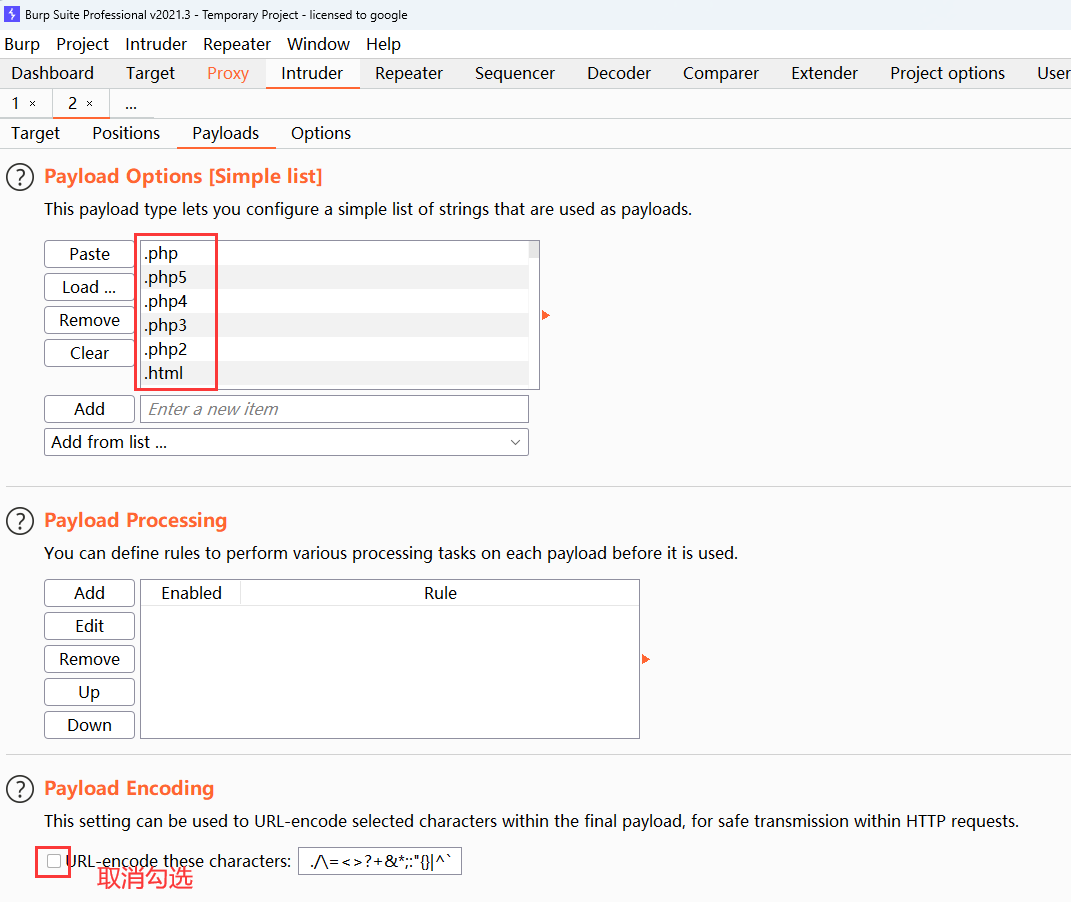This screenshot has width=1071, height=902.
Task: Click orange arrow beside payload list
Action: [x=545, y=315]
